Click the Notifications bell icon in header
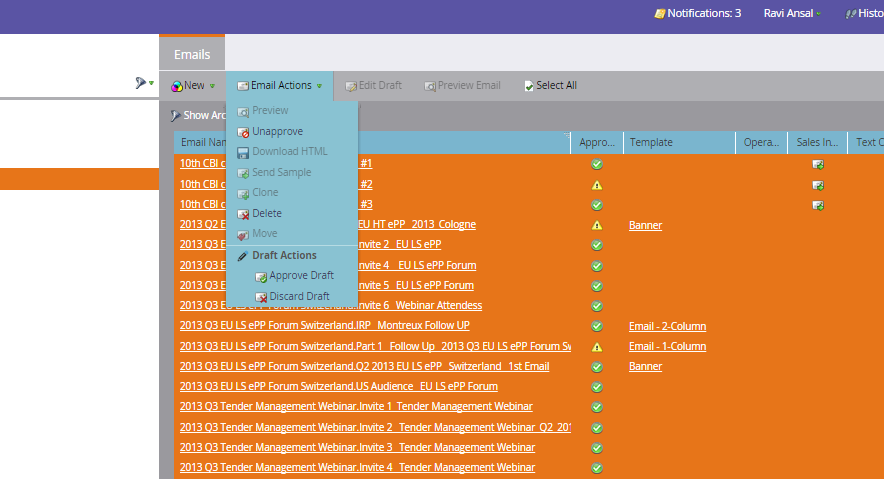Screen dimensions: 884x479 pos(659,14)
